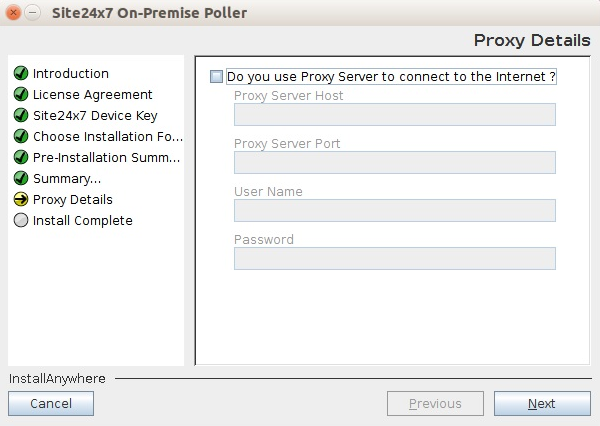The image size is (600, 426).
Task: Click the checkmark icon next to License Agreement
Action: click(20, 95)
